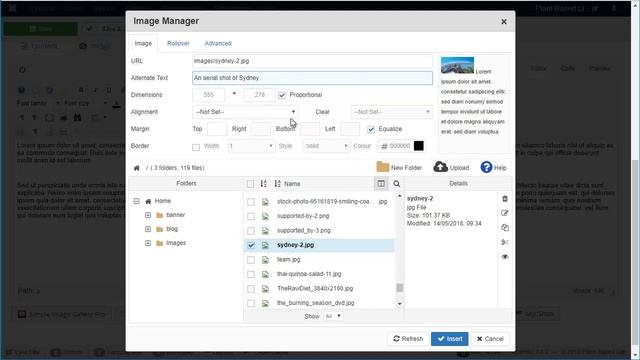Open the border Width dropdown

tap(251, 146)
